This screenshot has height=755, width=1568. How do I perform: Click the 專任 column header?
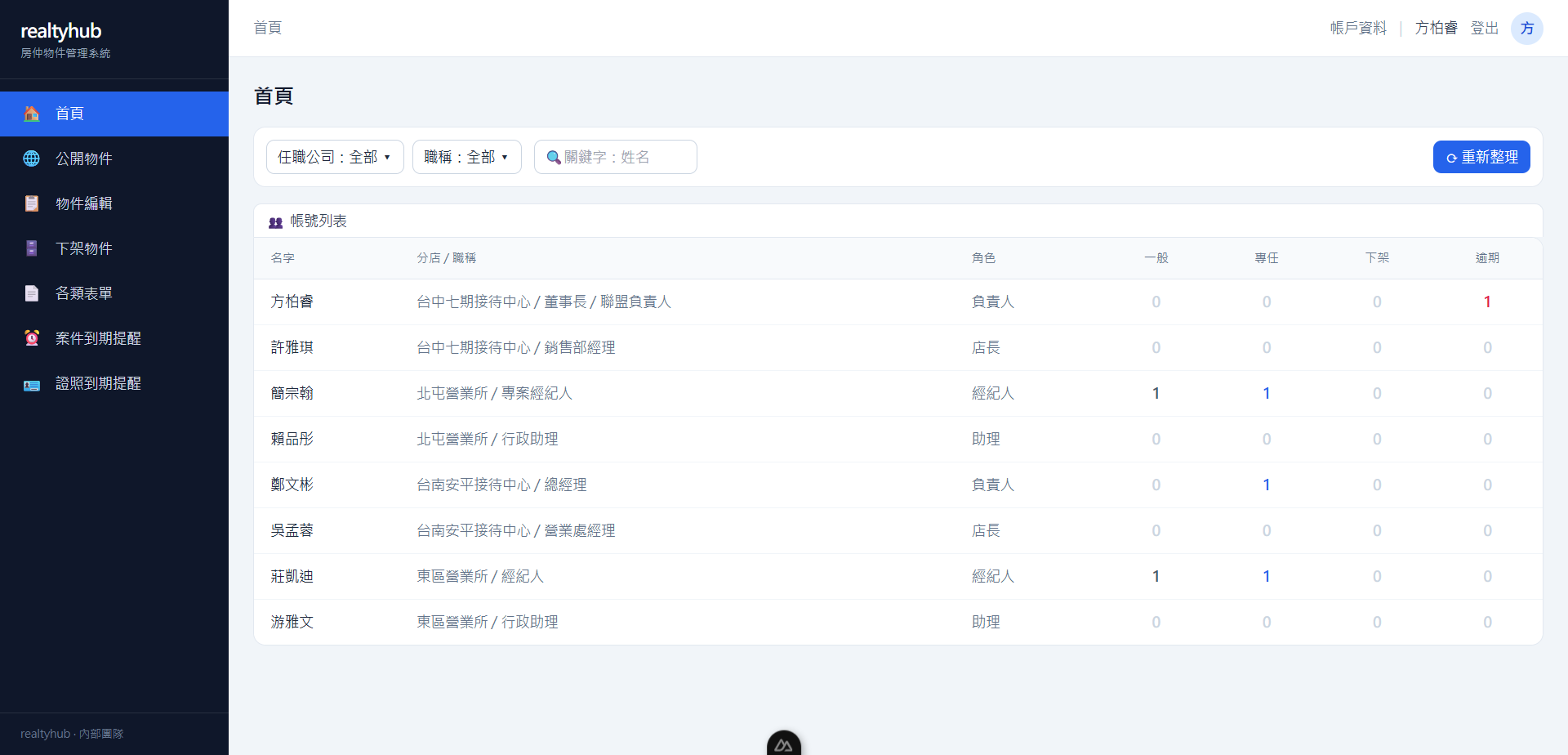pyautogui.click(x=1267, y=258)
